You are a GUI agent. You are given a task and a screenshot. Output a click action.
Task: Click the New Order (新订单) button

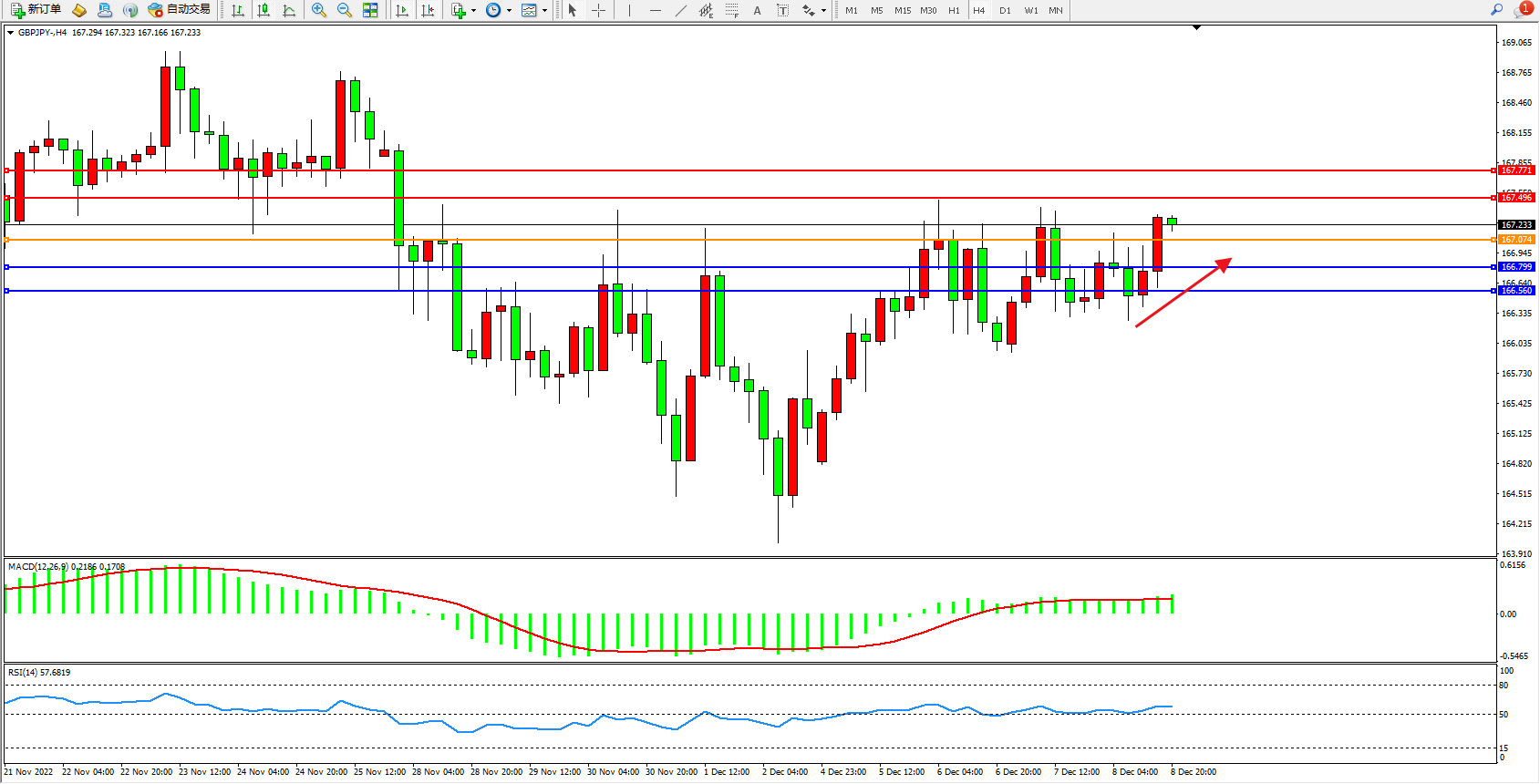[x=36, y=10]
